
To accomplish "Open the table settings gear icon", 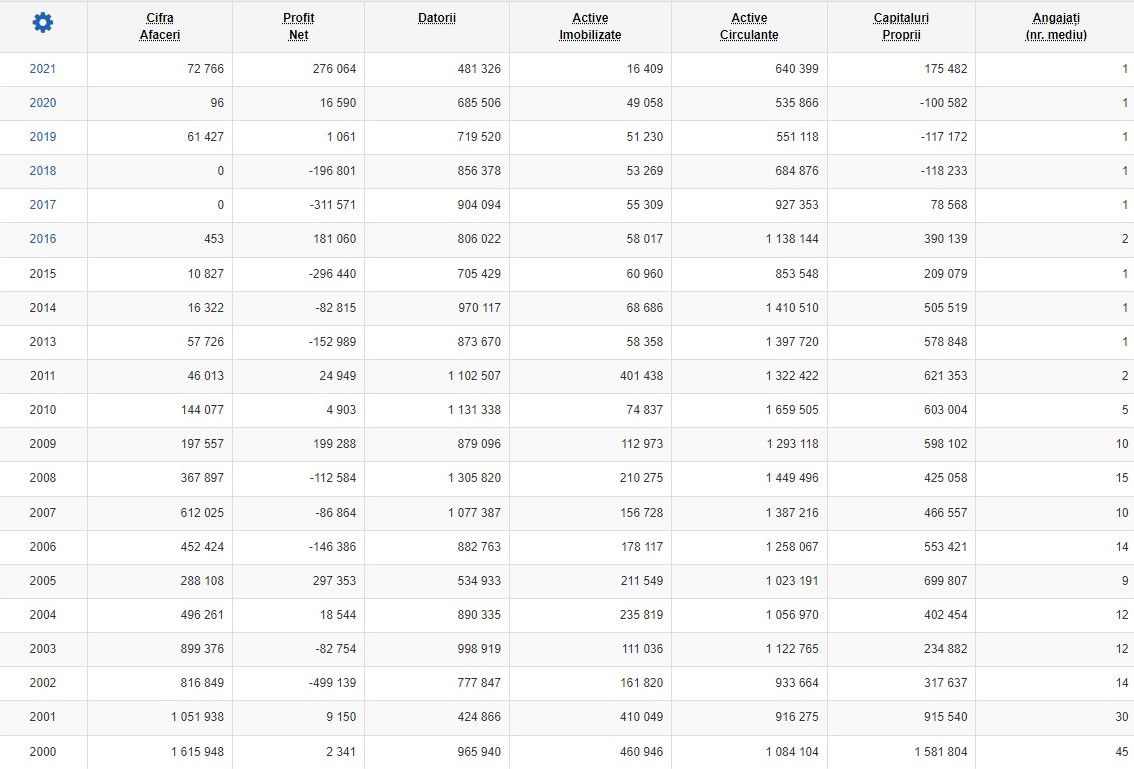I will [43, 23].
